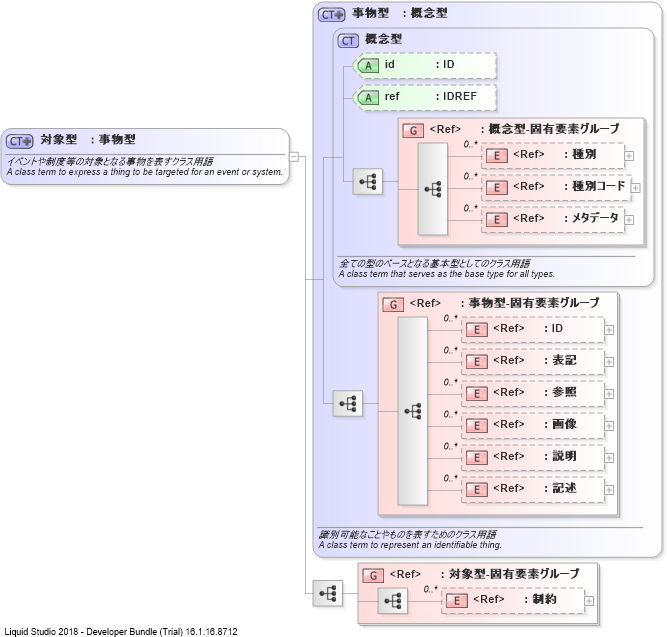Click the CT icon of 概念型
667x637 pixels.
(x=348, y=41)
